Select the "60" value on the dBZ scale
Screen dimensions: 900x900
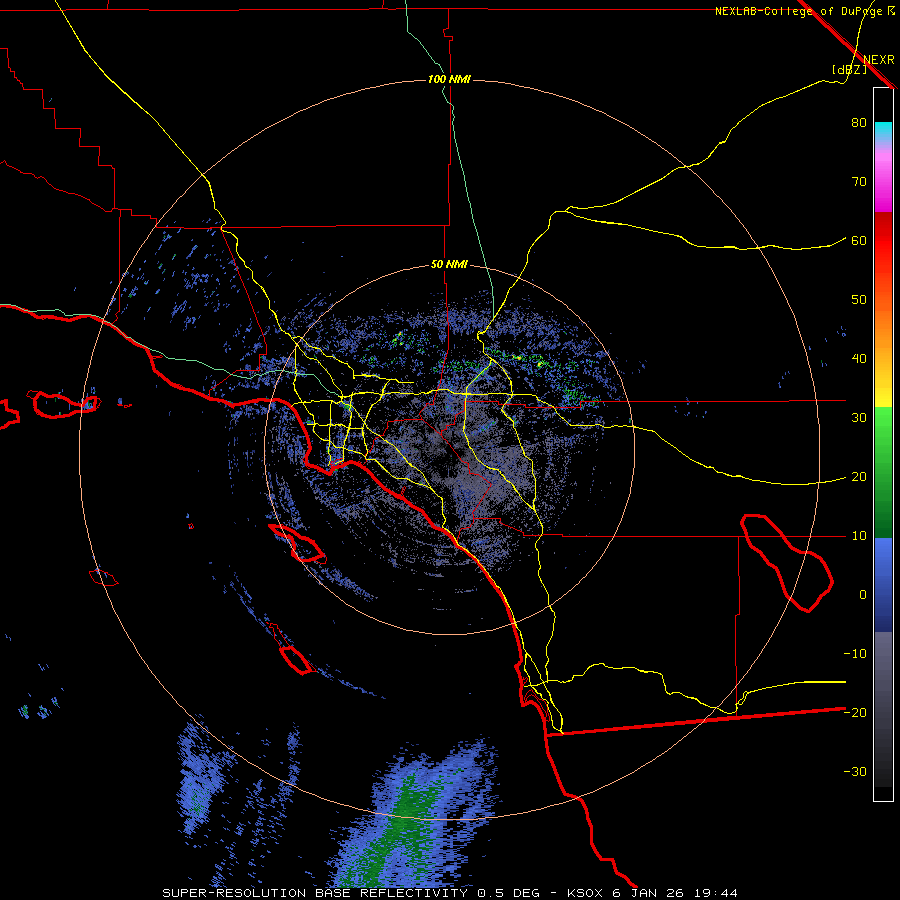point(859,240)
